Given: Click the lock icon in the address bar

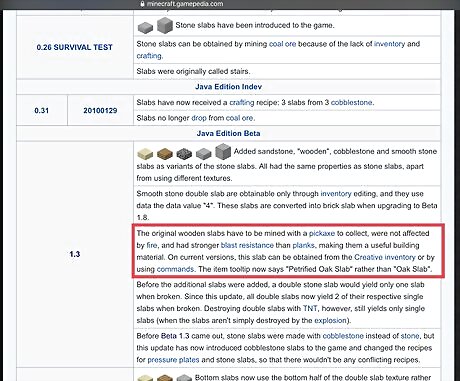Looking at the screenshot, I should click(142, 4).
